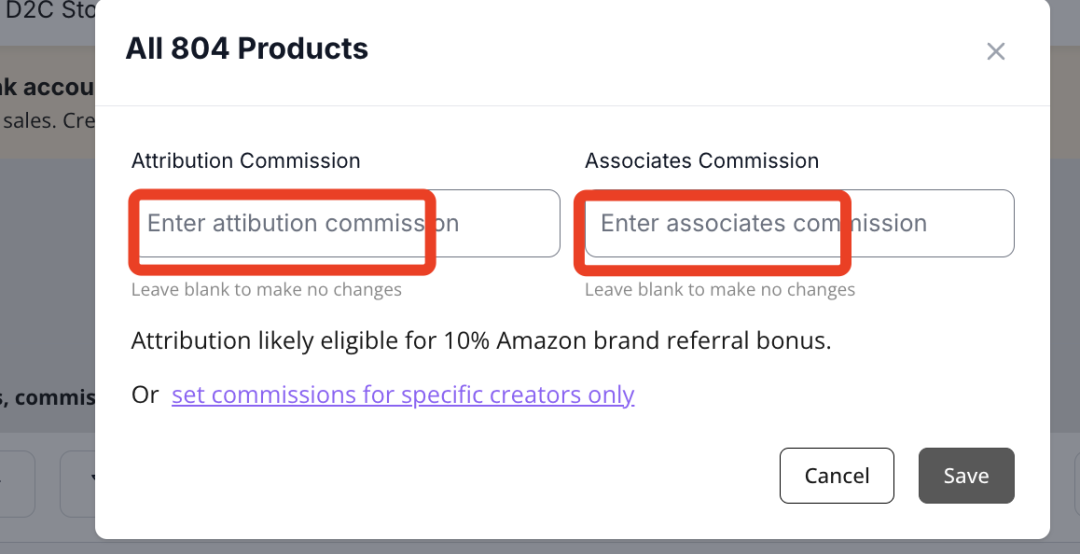Click the dimmed backdrop right of the dialog

pyautogui.click(x=1065, y=300)
